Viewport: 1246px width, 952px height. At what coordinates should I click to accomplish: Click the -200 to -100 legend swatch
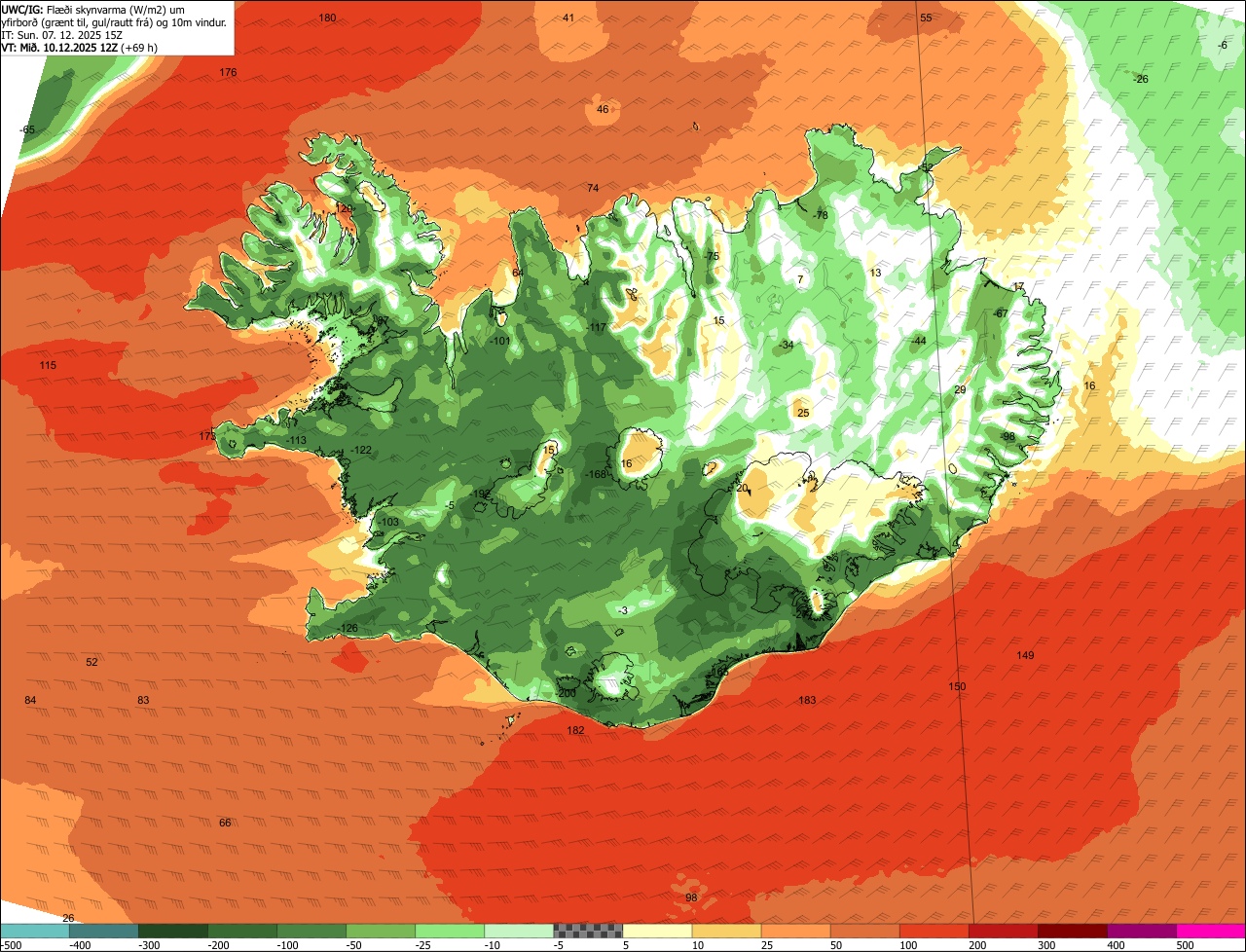[242, 931]
